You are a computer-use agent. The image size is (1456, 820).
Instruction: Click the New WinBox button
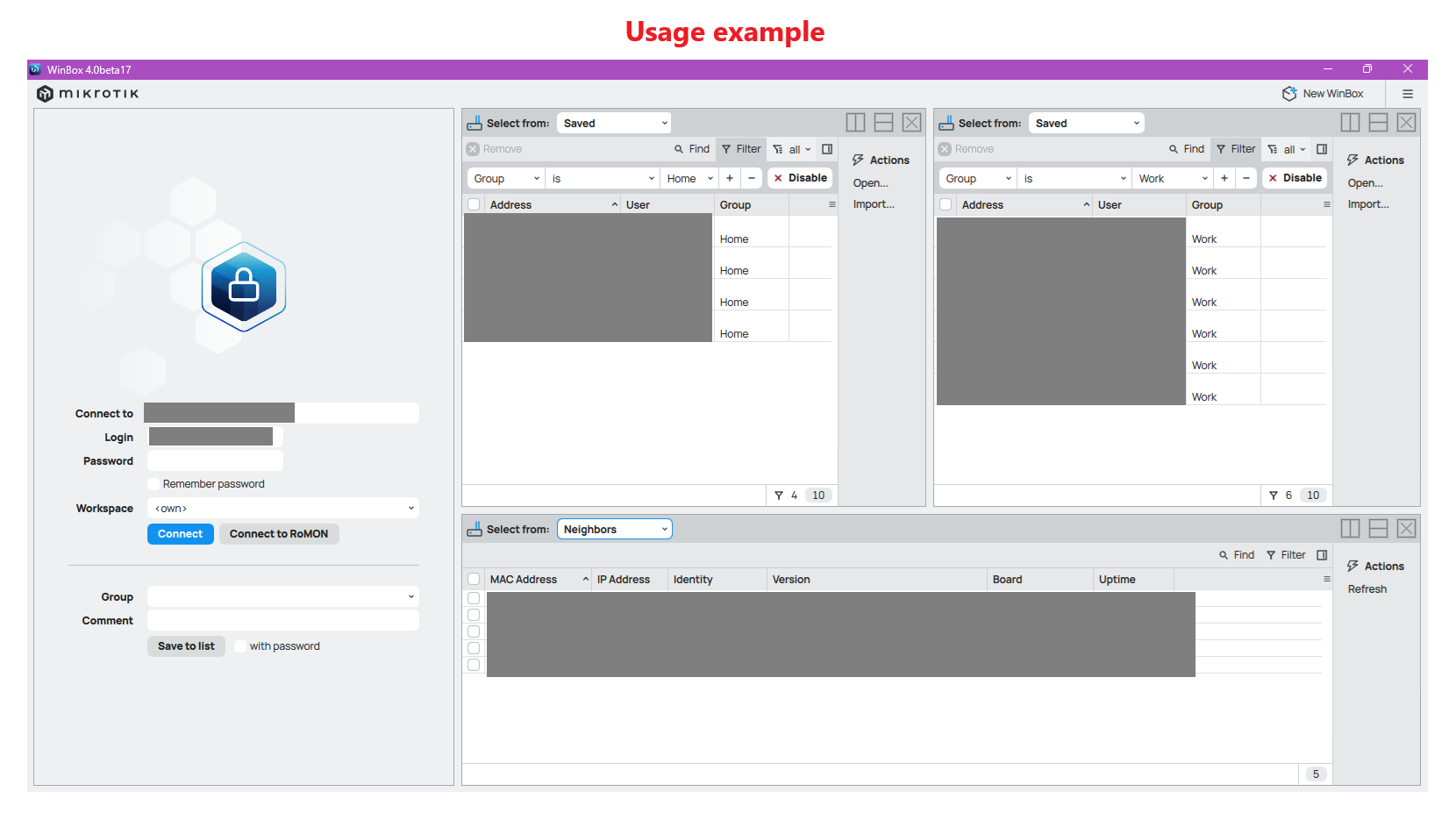[x=1323, y=94]
